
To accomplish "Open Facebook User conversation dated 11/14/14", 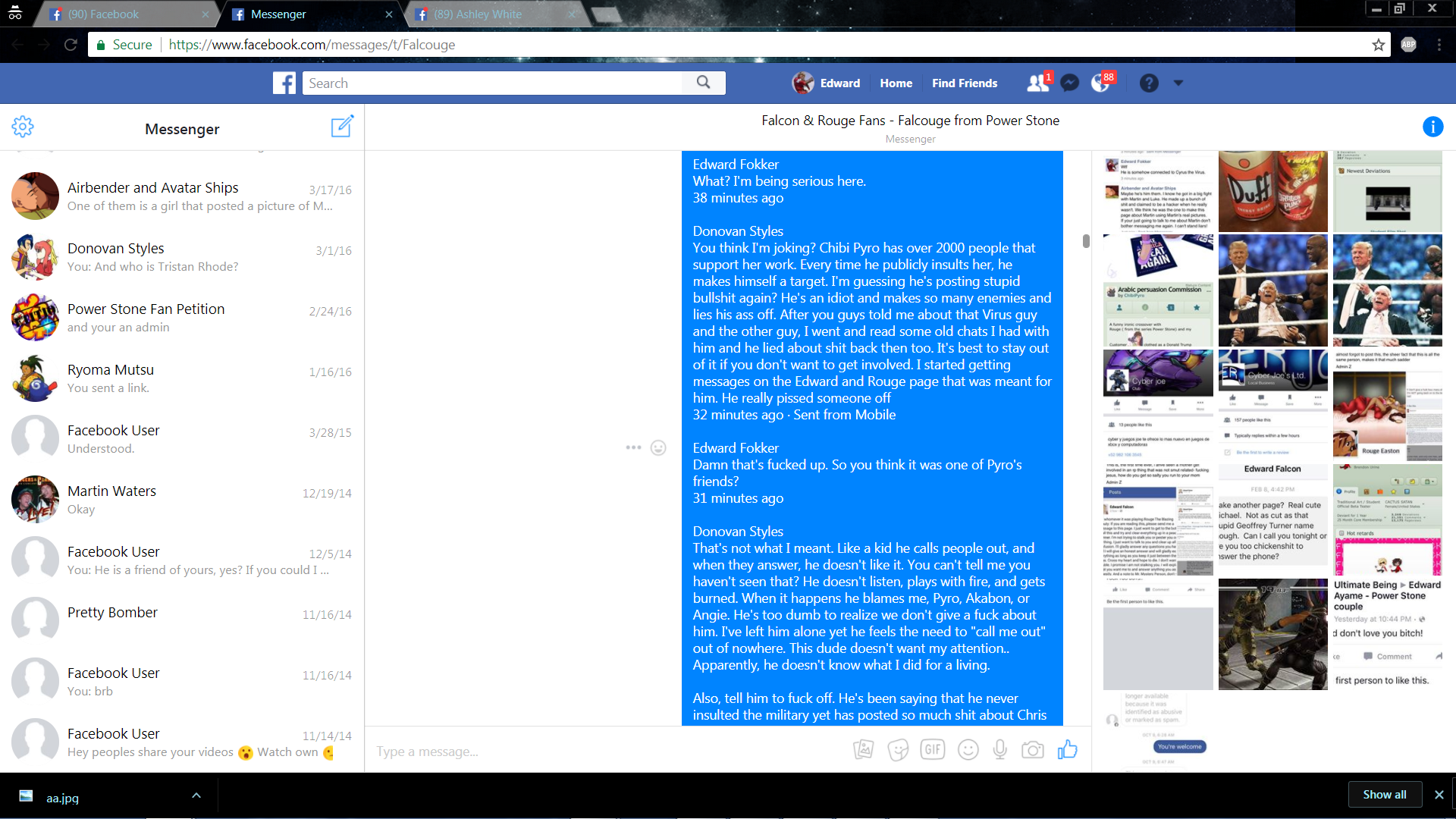I will (182, 742).
